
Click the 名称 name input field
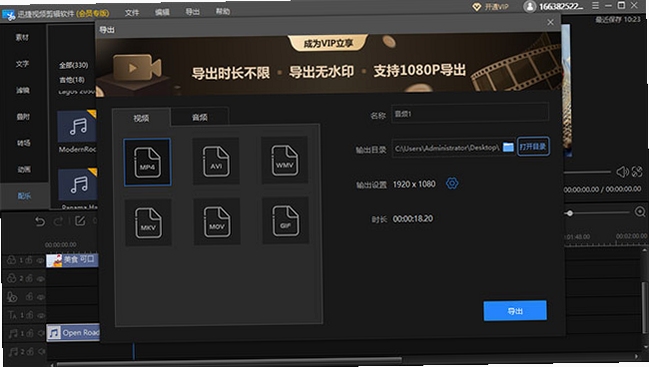[470, 113]
